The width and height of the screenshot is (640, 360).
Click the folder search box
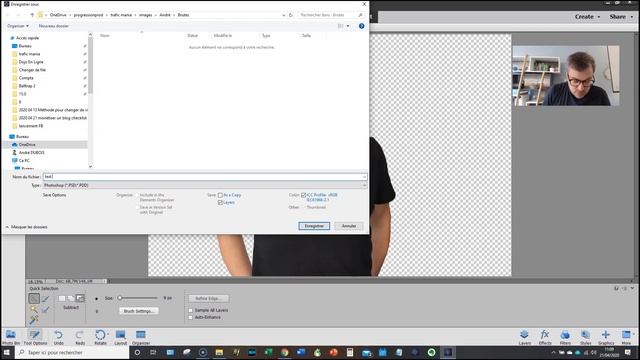tap(330, 15)
